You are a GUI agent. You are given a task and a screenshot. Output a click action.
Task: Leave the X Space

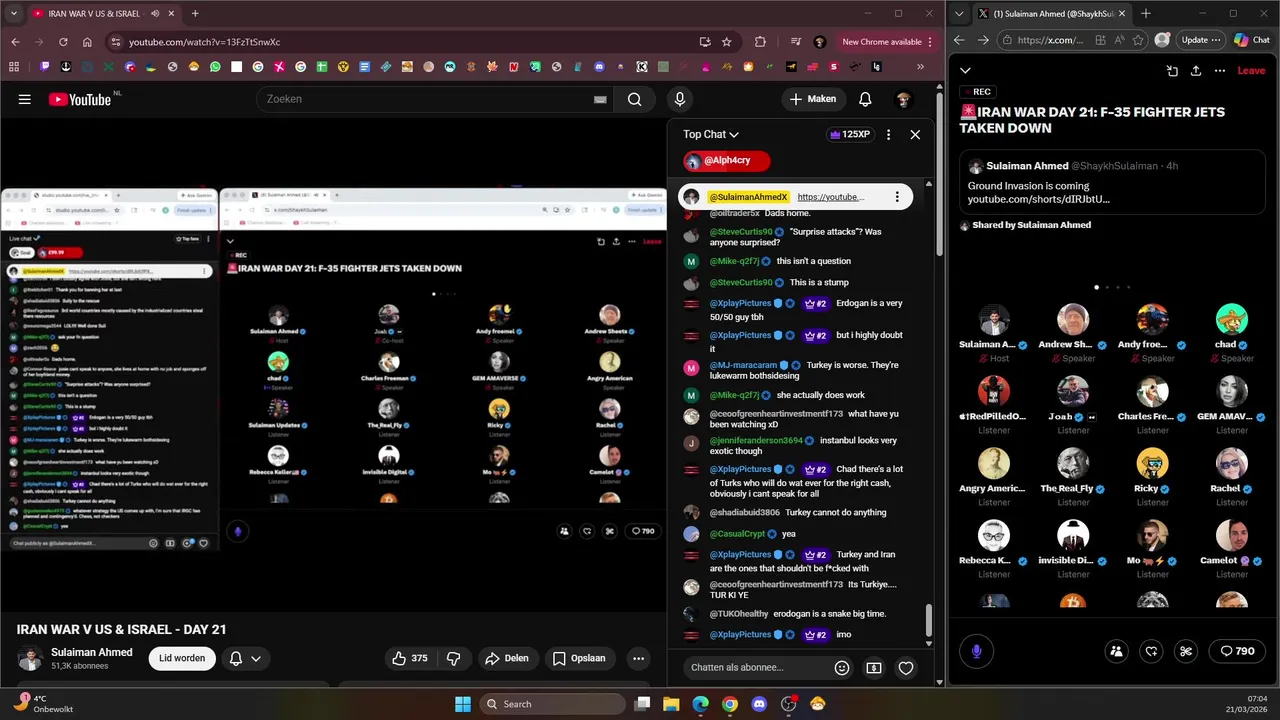pos(1251,70)
